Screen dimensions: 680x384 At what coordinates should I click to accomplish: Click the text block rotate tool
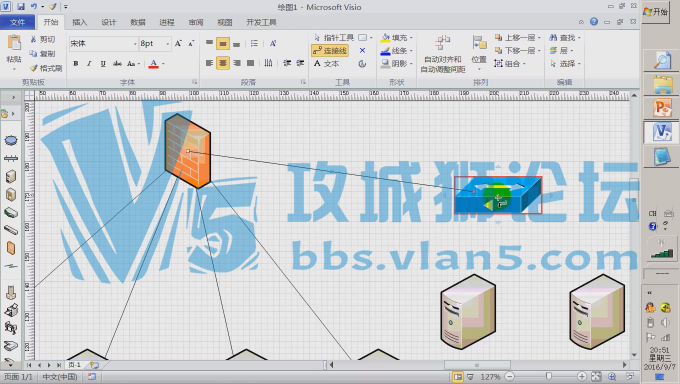click(363, 64)
